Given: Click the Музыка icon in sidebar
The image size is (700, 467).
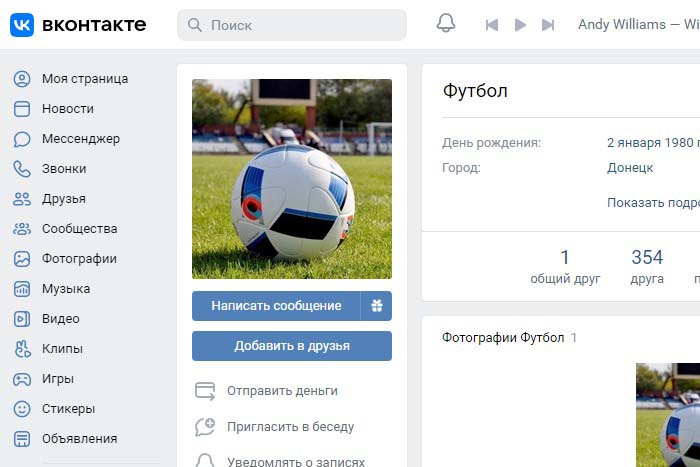Looking at the screenshot, I should (22, 289).
